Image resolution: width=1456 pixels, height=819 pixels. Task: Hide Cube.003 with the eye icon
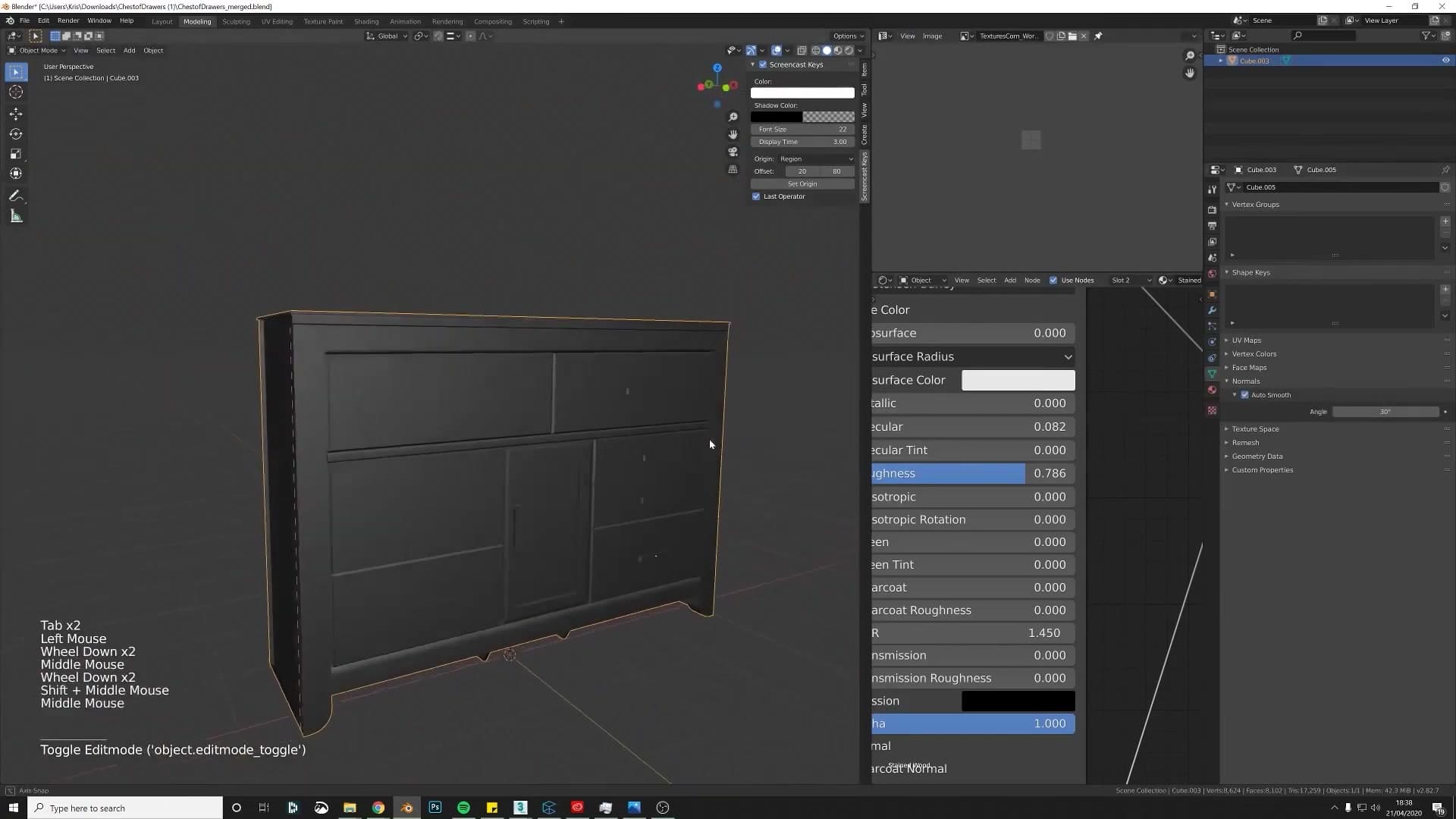[1445, 61]
